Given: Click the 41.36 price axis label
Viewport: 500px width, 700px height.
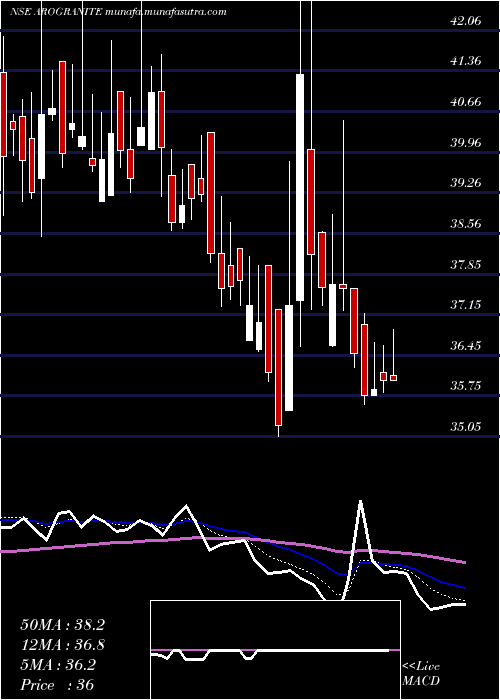Looking at the screenshot, I should click(x=466, y=61).
